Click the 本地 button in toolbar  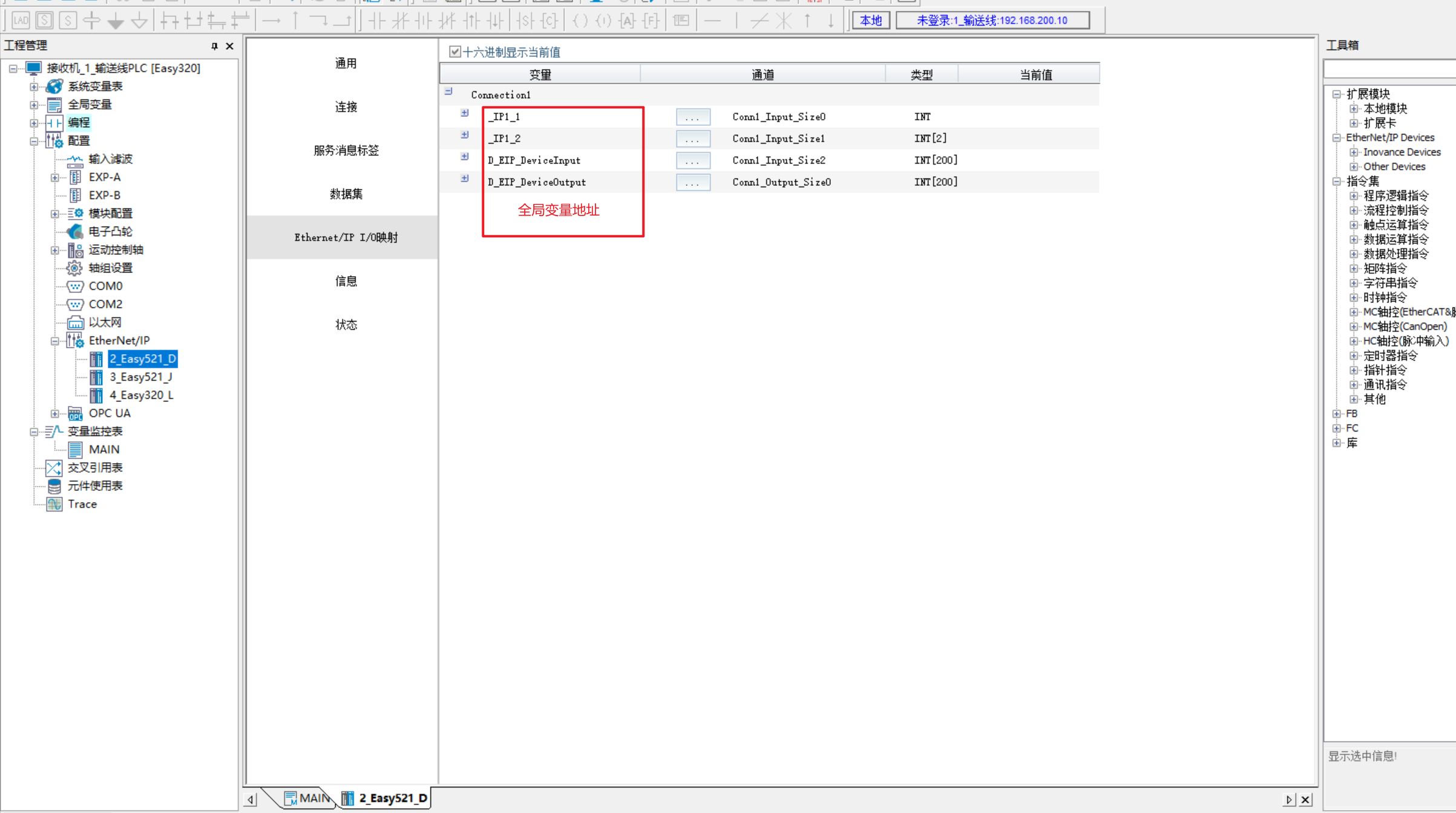[x=870, y=21]
